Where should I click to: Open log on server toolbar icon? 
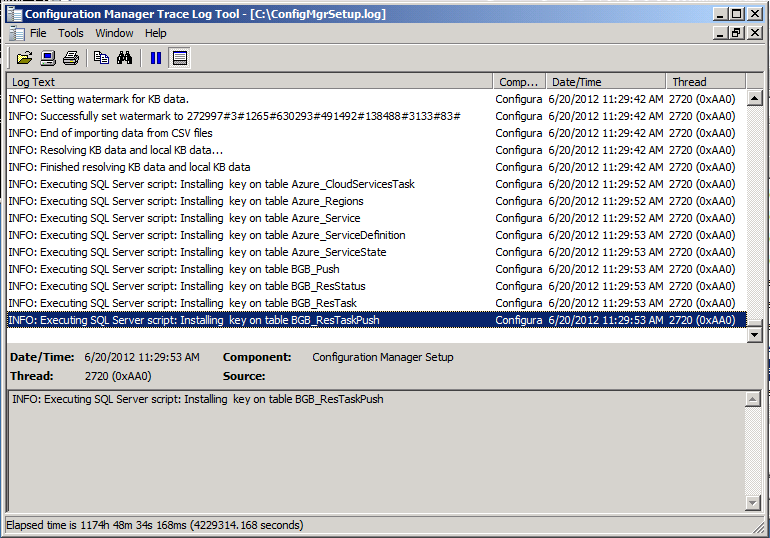pos(48,58)
